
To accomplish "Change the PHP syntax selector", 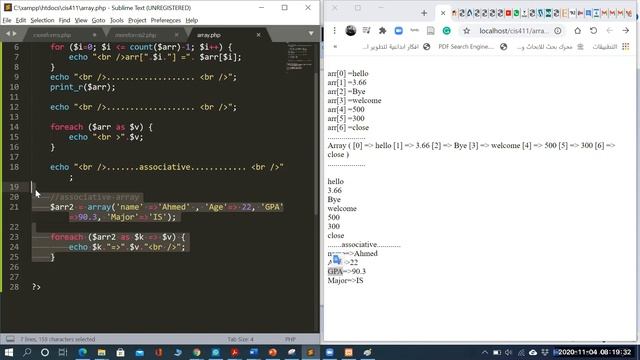I will (x=290, y=339).
